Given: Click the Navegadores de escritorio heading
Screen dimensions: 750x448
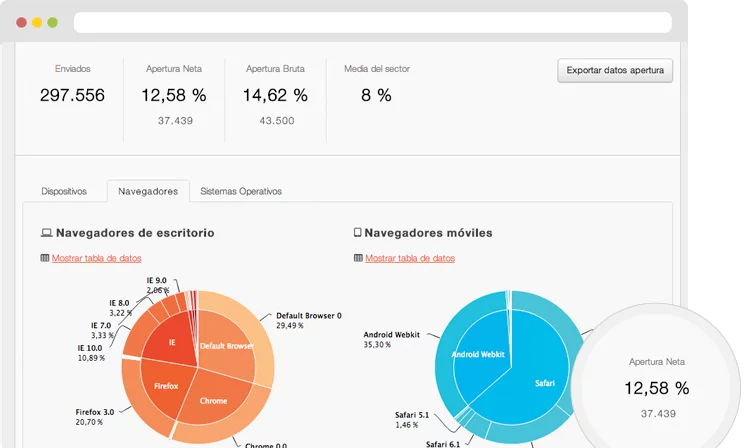Looking at the screenshot, I should click(x=135, y=233).
